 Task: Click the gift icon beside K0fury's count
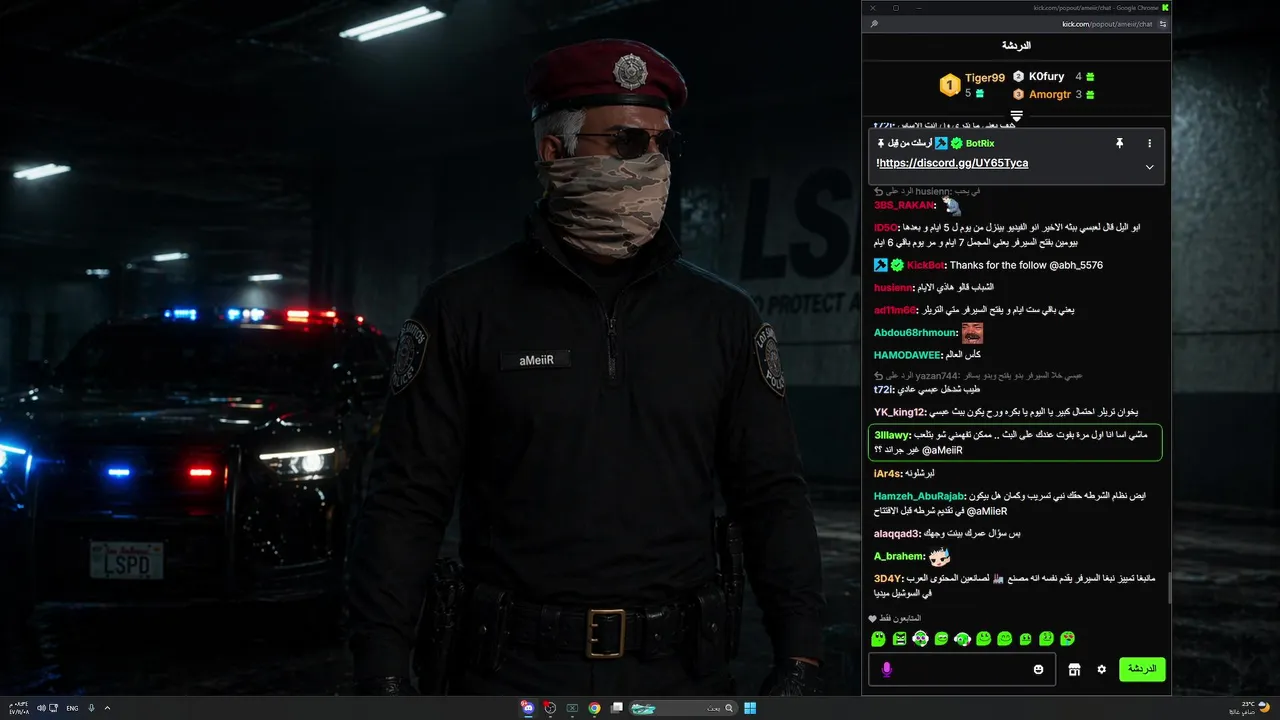(1090, 77)
